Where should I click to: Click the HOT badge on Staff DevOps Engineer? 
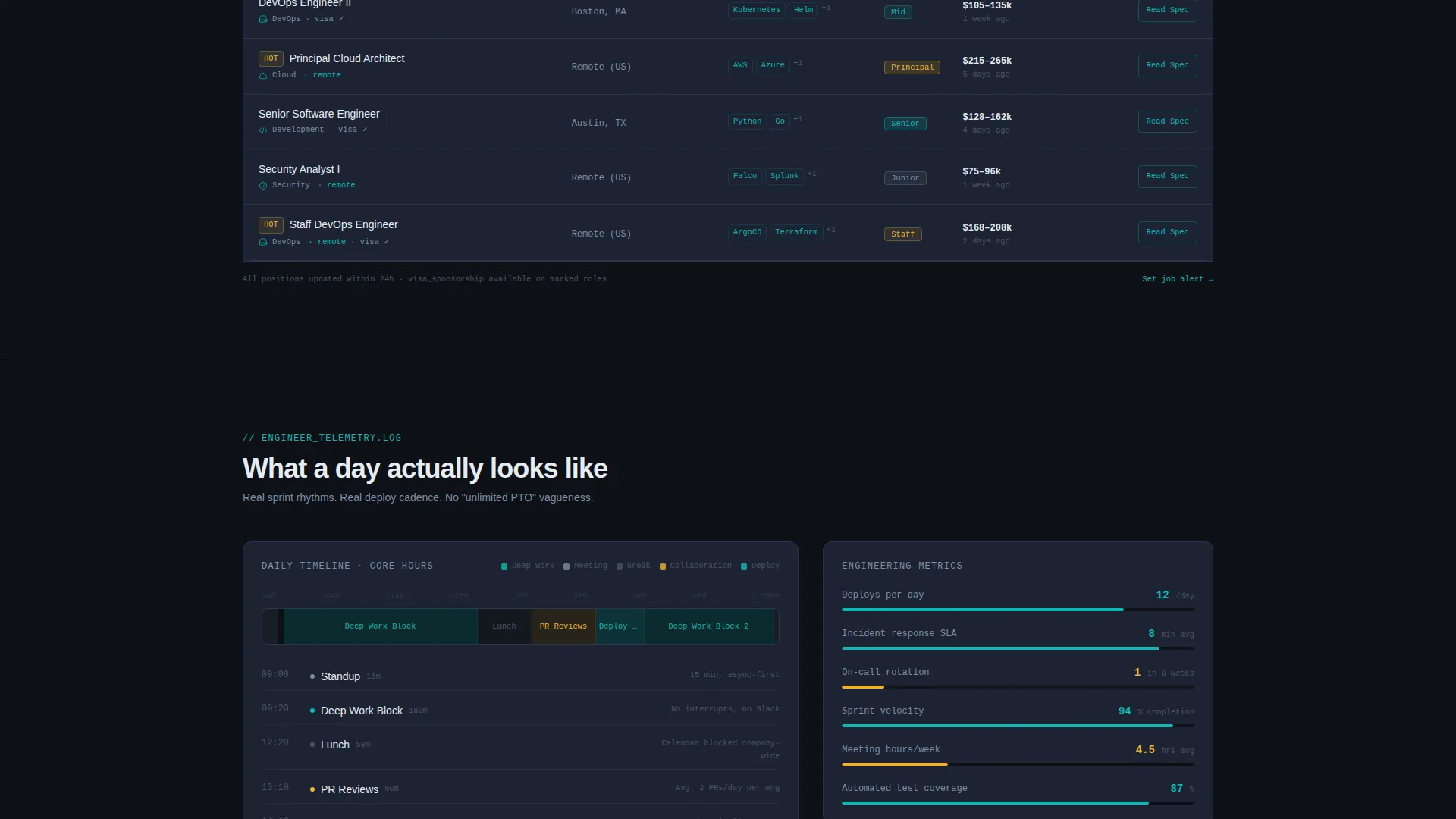(x=271, y=225)
